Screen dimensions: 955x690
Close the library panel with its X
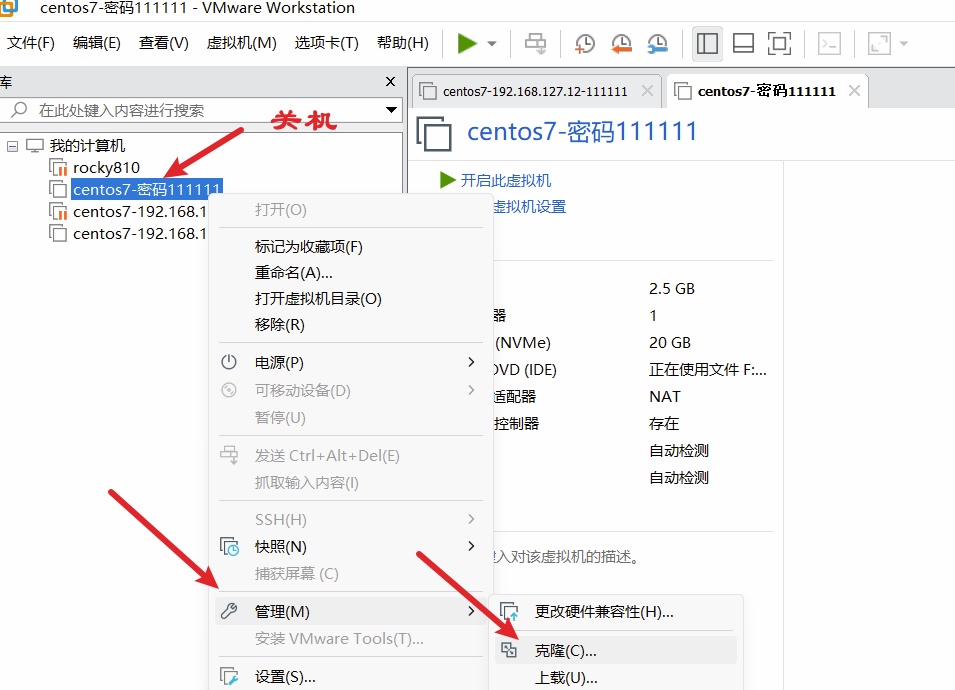tap(390, 82)
